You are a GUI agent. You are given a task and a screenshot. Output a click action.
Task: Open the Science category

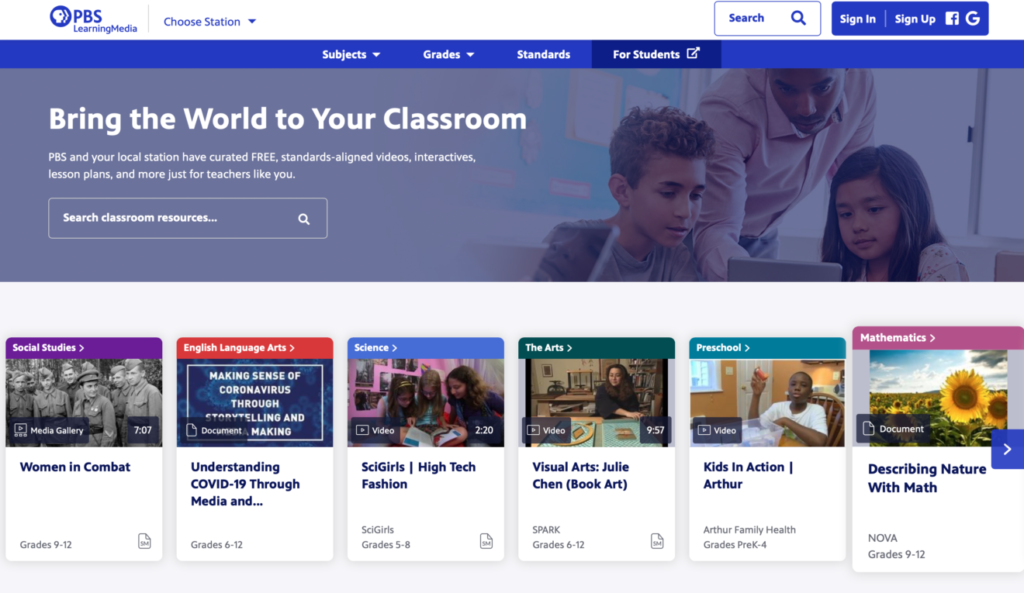tap(376, 347)
